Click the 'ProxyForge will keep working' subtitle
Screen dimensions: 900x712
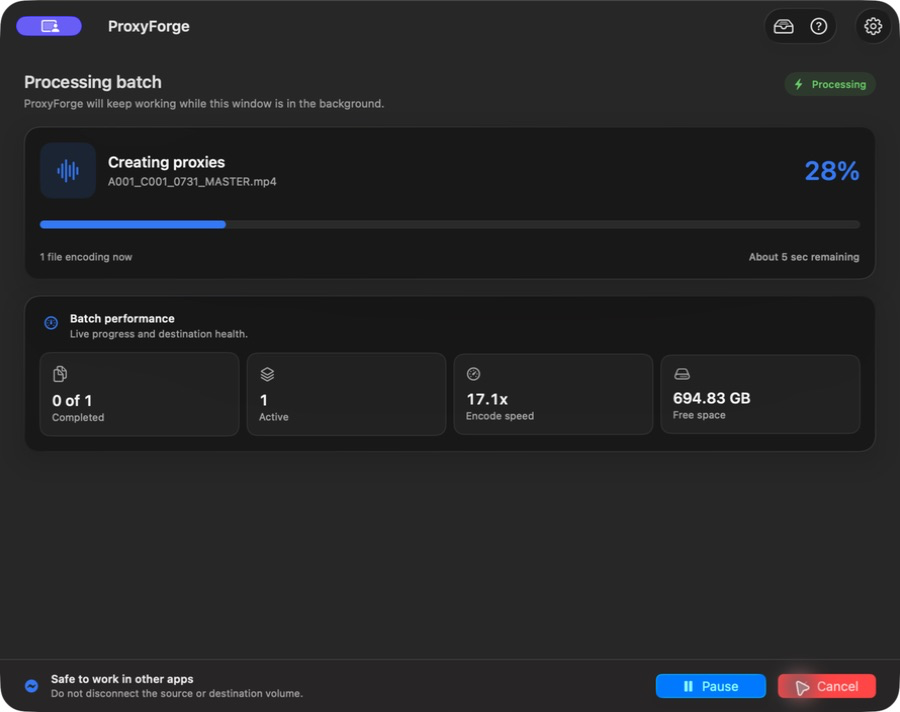[x=204, y=104]
